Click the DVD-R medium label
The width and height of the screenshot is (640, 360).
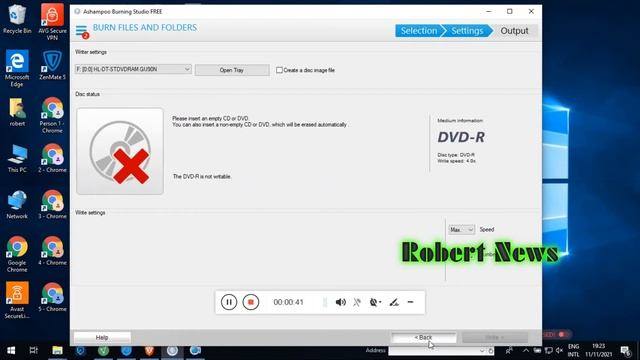pyautogui.click(x=461, y=137)
